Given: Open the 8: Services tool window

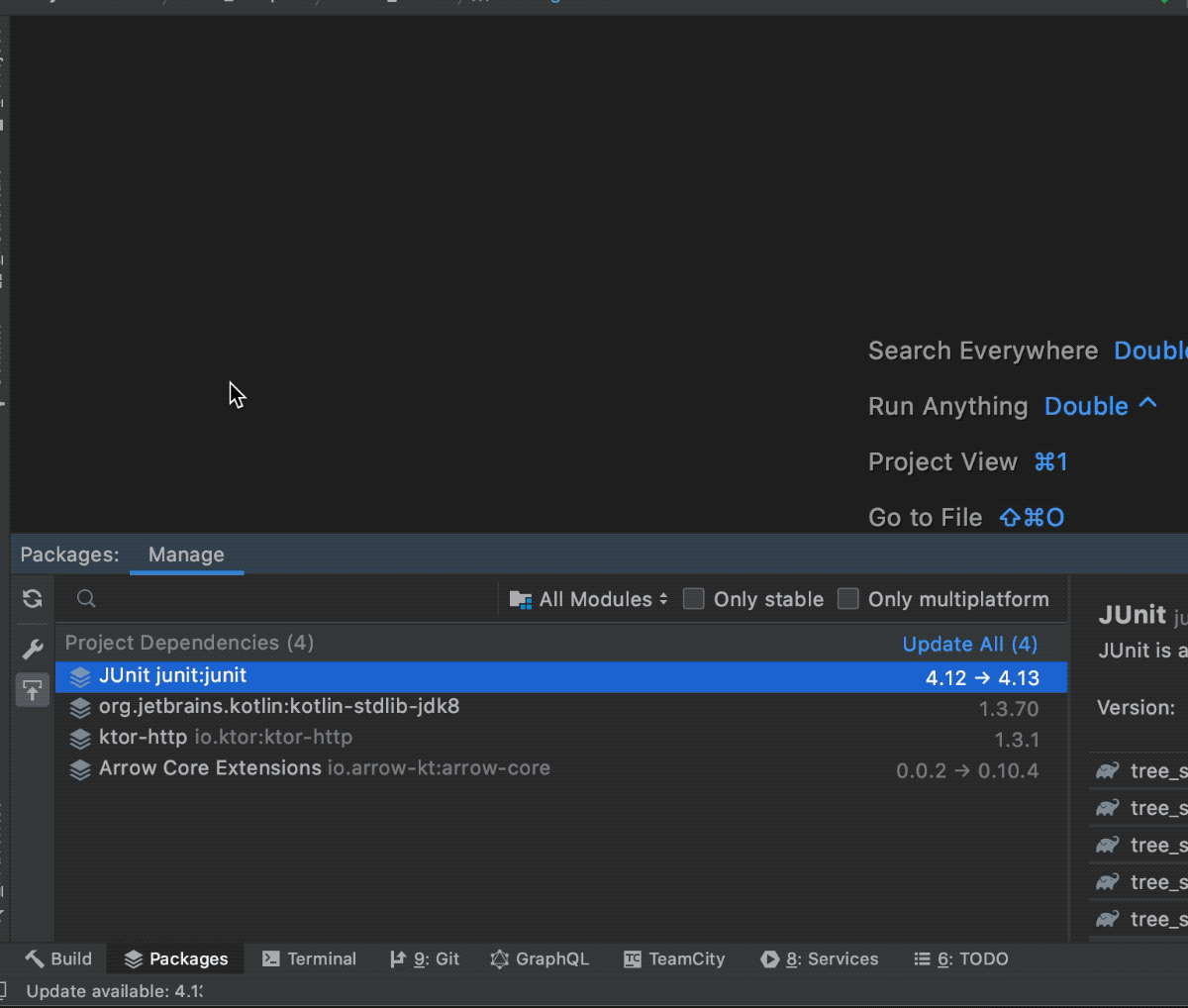Looking at the screenshot, I should tap(819, 958).
